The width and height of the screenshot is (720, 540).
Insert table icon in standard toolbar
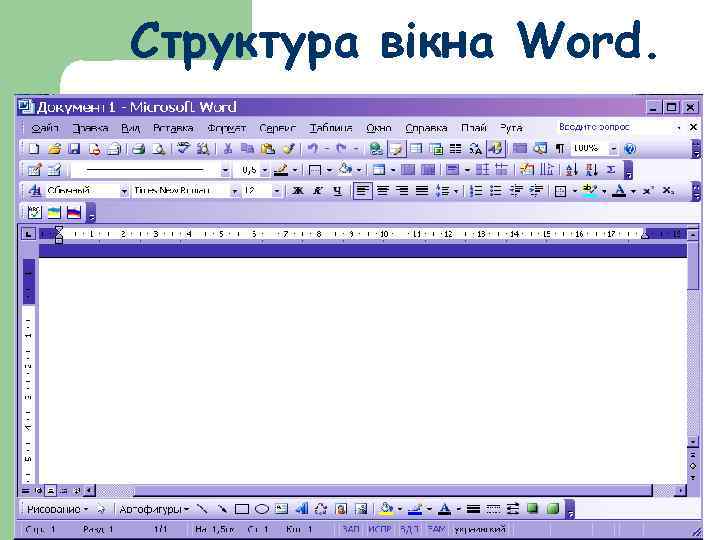[416, 149]
